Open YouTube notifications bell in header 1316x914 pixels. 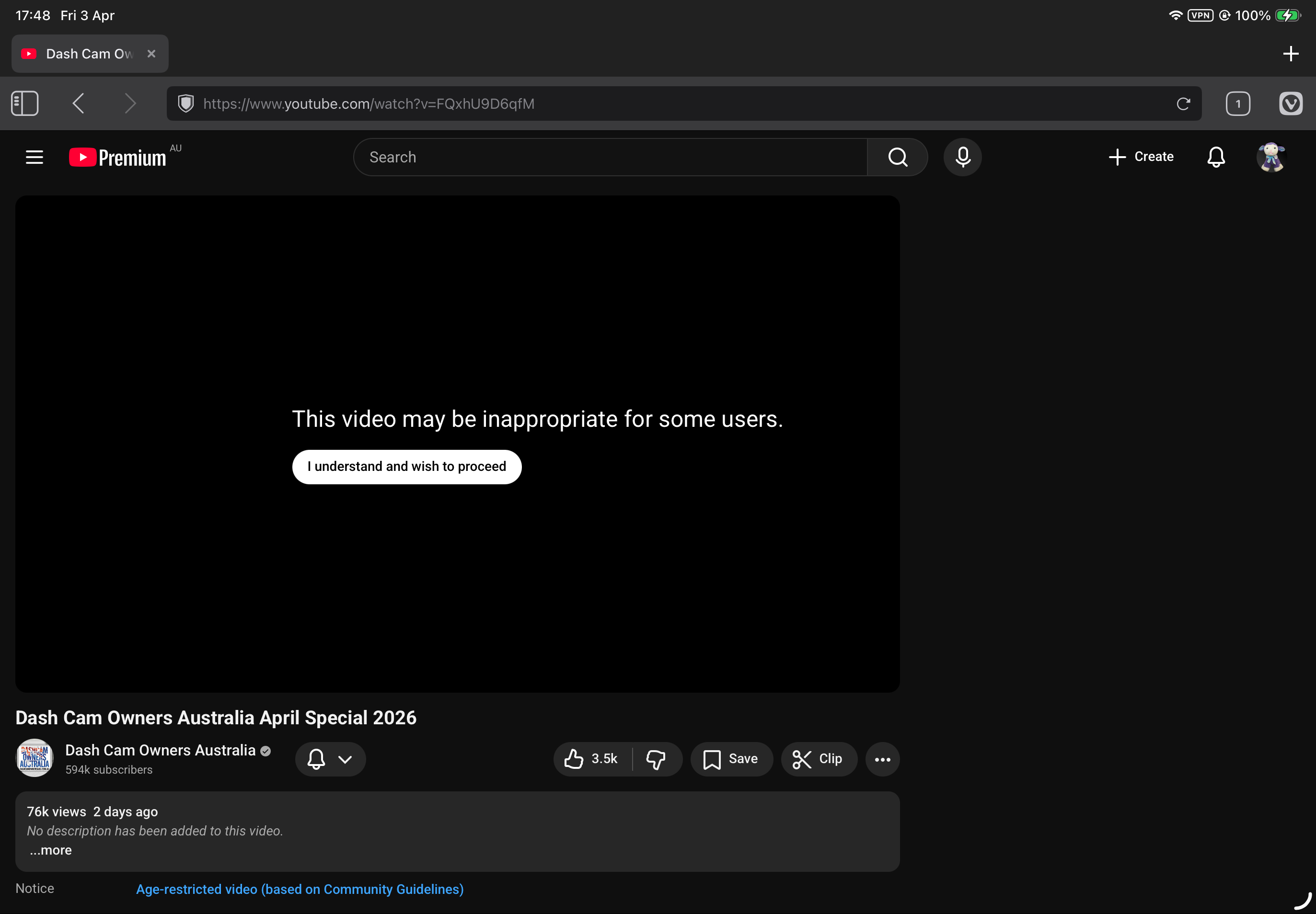(x=1216, y=157)
